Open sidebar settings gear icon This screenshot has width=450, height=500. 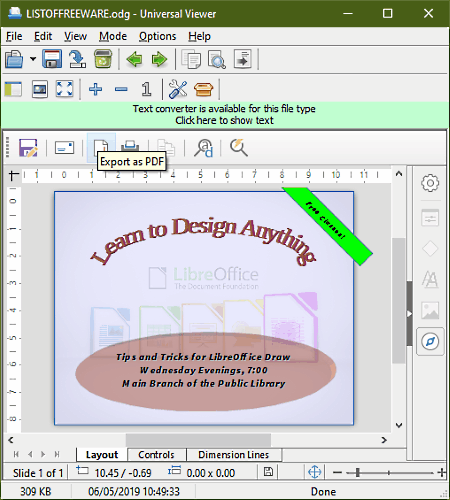coord(430,183)
